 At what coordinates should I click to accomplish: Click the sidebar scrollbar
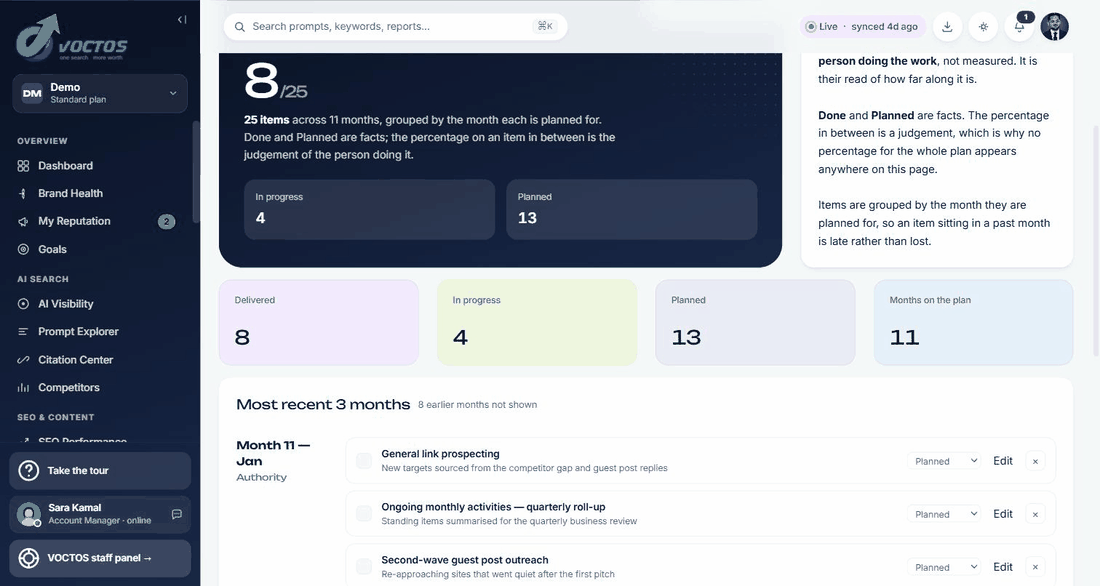coord(196,172)
